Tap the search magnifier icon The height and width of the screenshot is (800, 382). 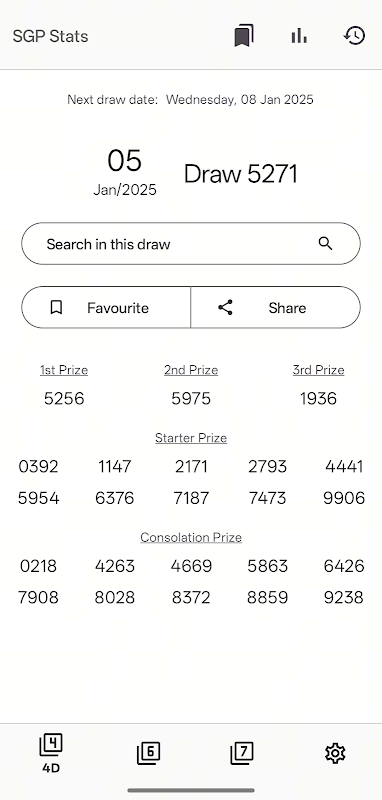(325, 244)
